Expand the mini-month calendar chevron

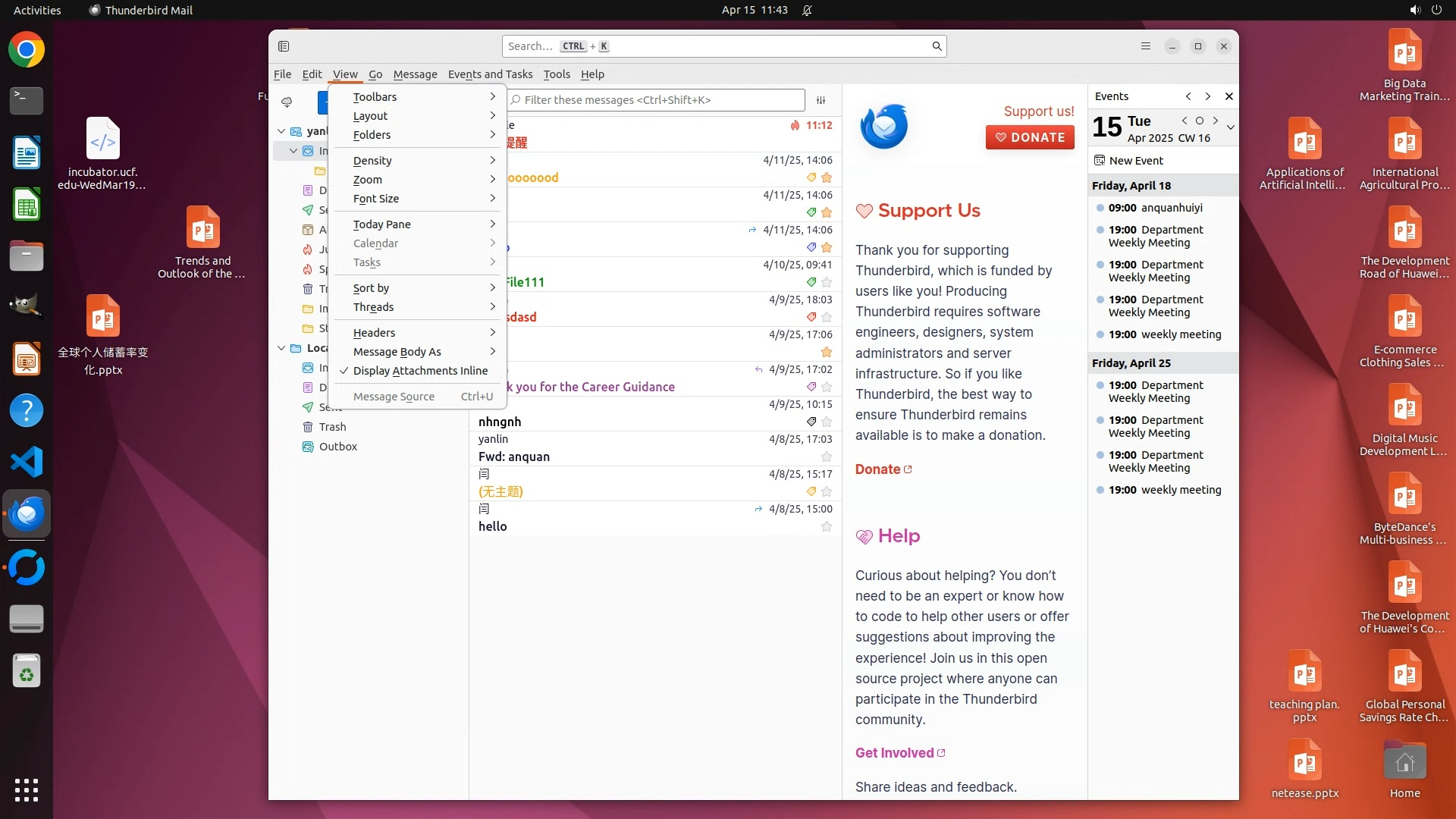pos(1230,127)
